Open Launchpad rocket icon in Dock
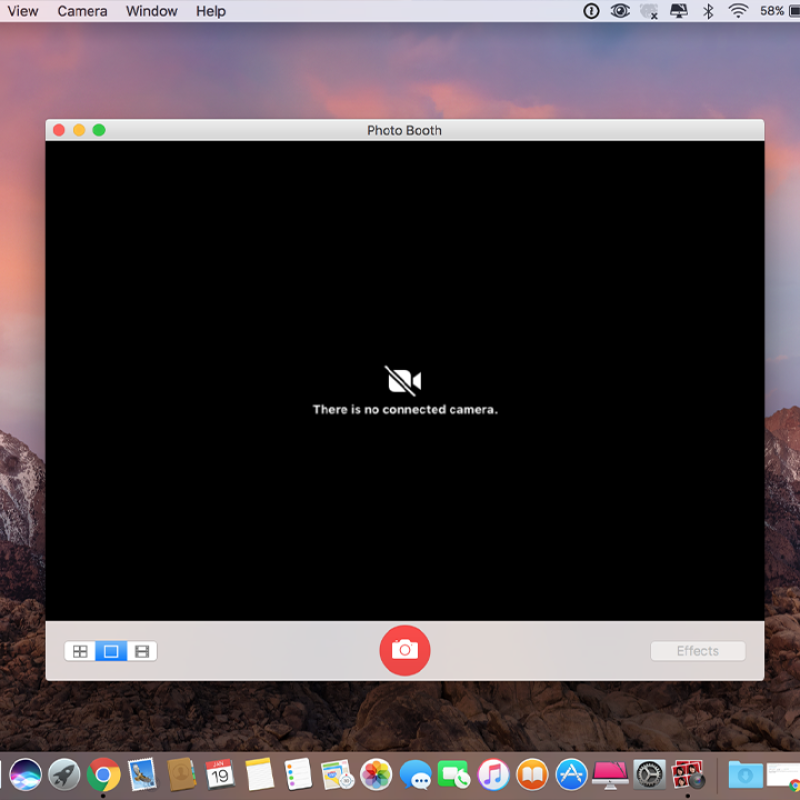 click(64, 774)
